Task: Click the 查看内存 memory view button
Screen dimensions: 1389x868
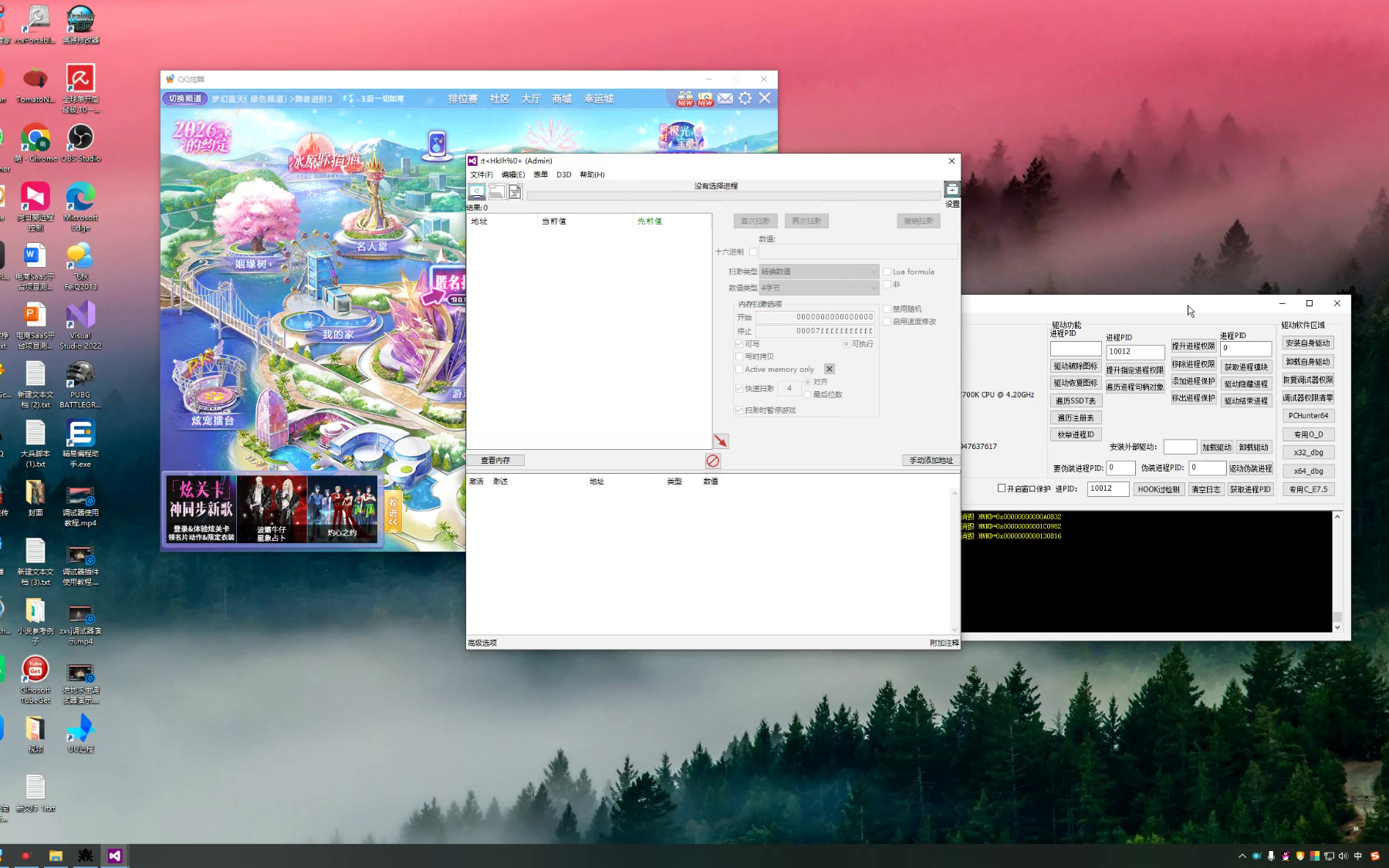Action: [x=495, y=461]
